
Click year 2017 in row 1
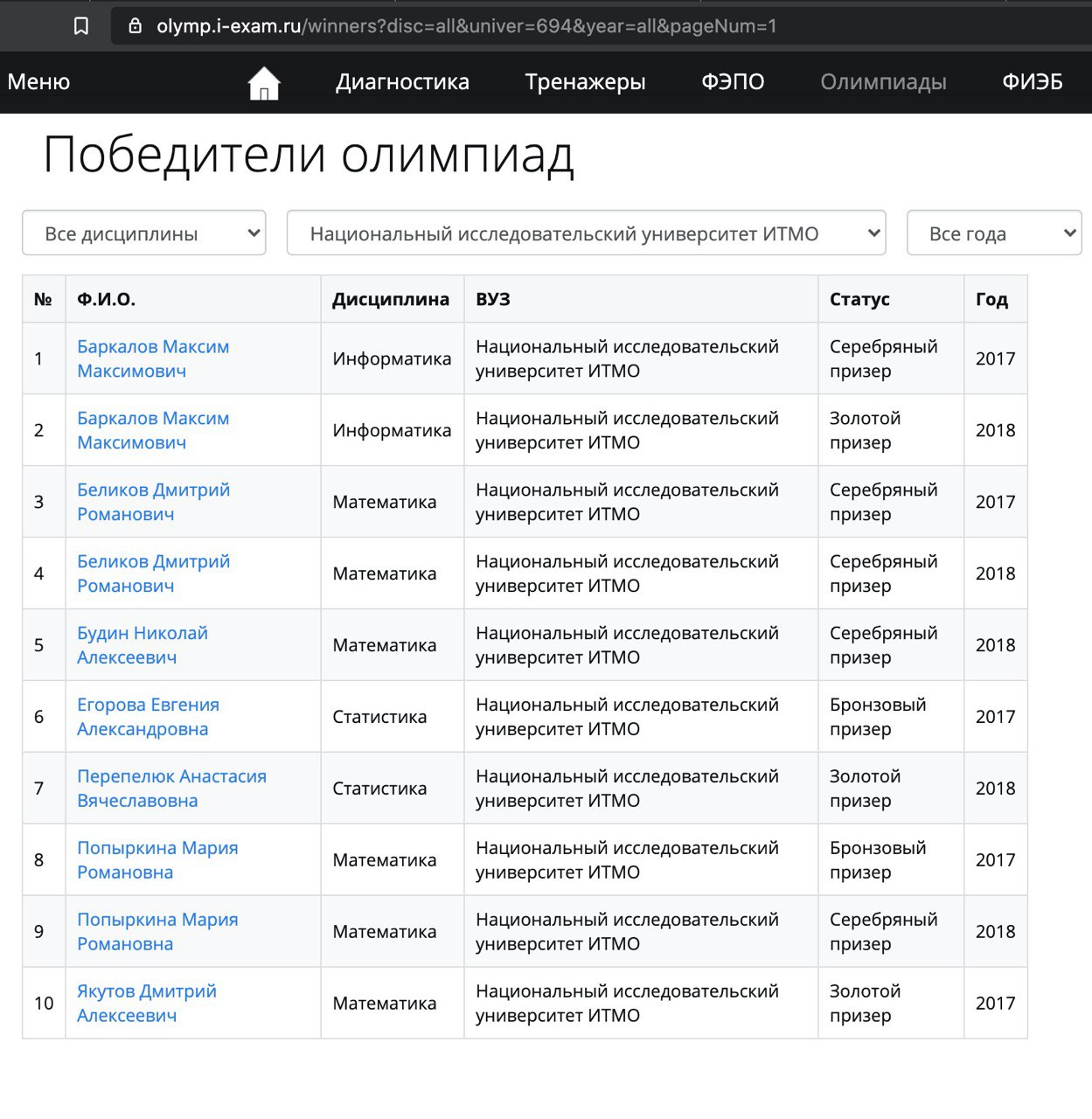995,358
